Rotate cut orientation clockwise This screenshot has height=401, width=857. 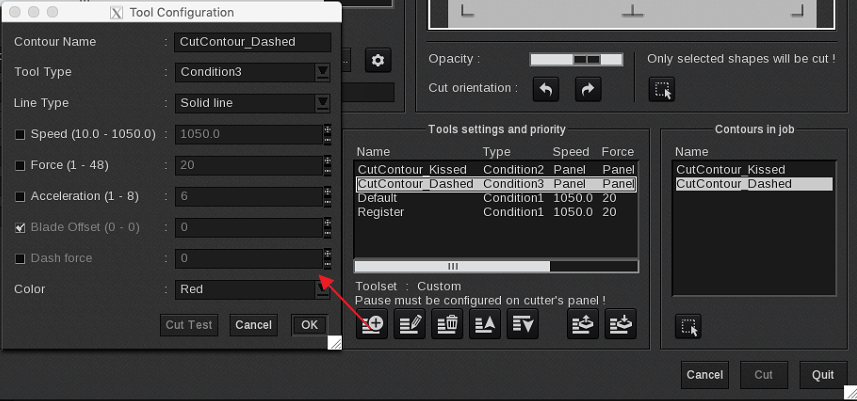tap(587, 89)
